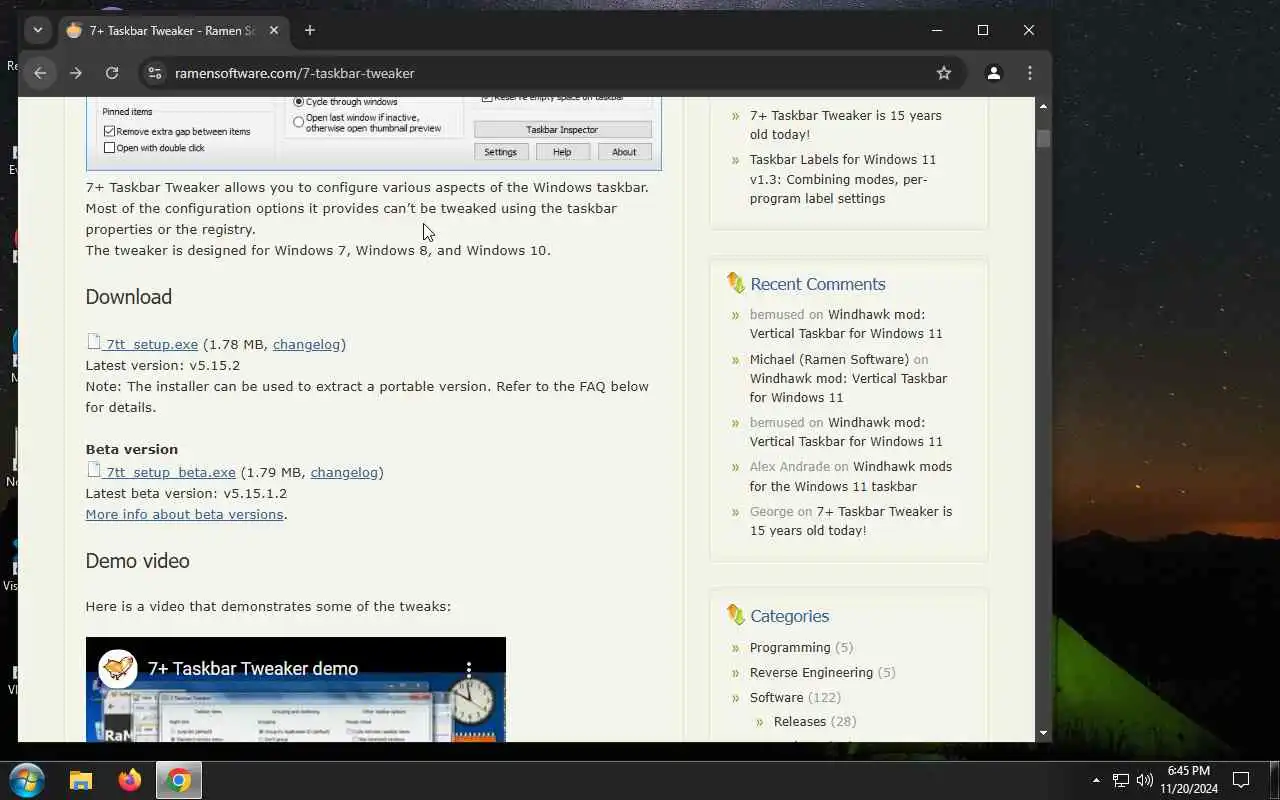1280x800 pixels.
Task: Open the volume control tray icon
Action: (x=1145, y=780)
